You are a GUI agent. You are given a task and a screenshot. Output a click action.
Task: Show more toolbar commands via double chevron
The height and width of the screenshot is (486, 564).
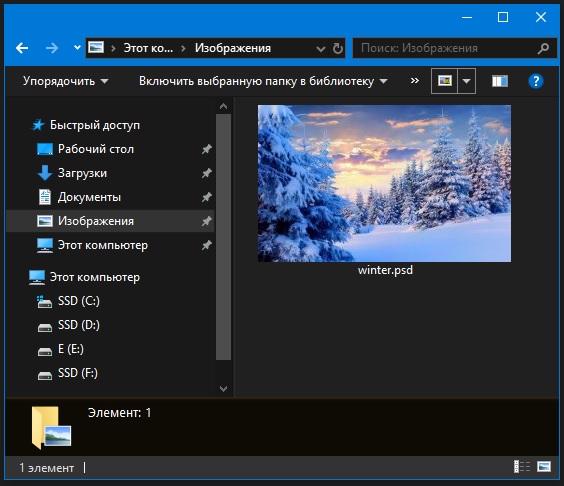point(415,80)
